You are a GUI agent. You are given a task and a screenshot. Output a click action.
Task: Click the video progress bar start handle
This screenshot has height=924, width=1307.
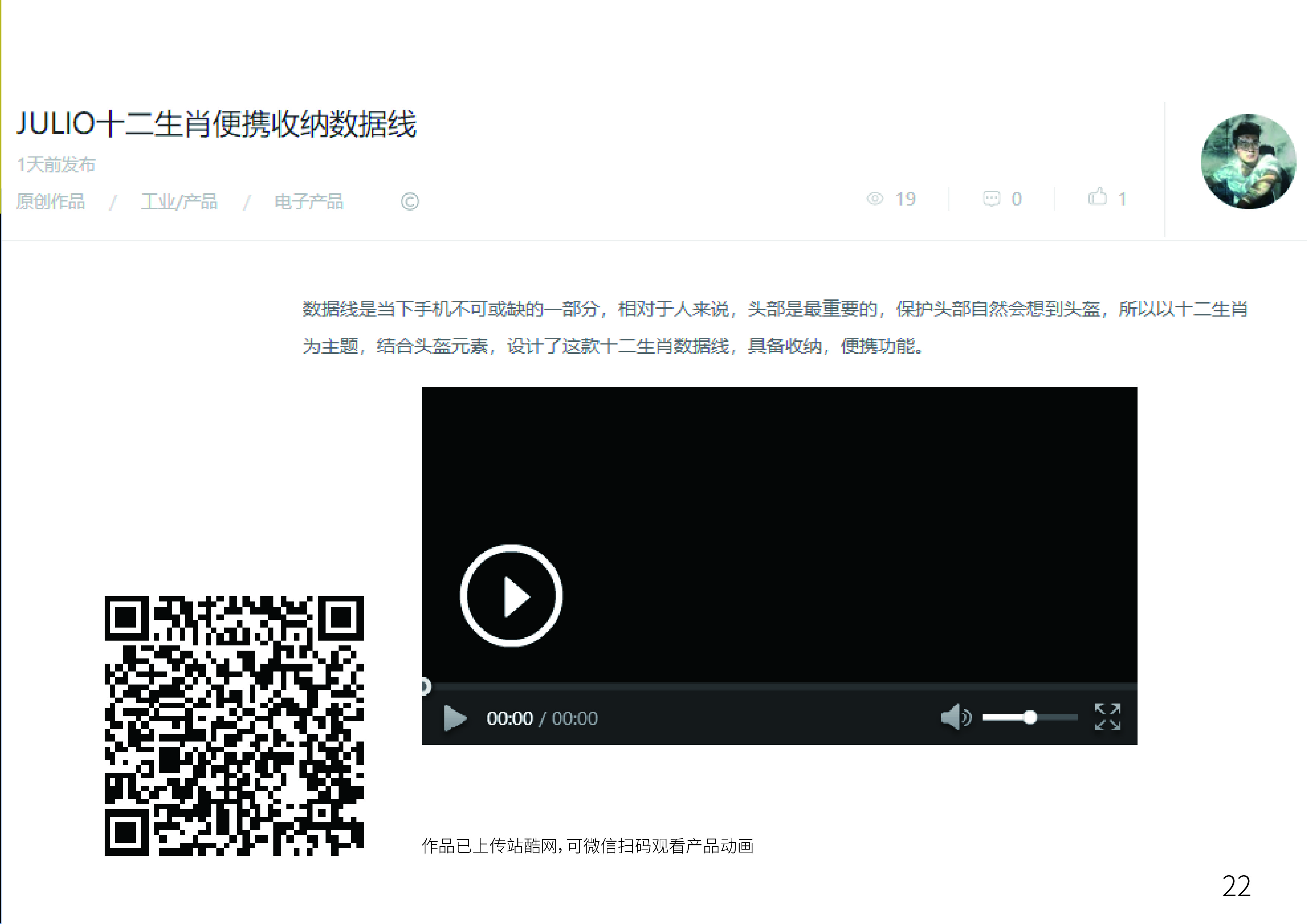pyautogui.click(x=425, y=686)
